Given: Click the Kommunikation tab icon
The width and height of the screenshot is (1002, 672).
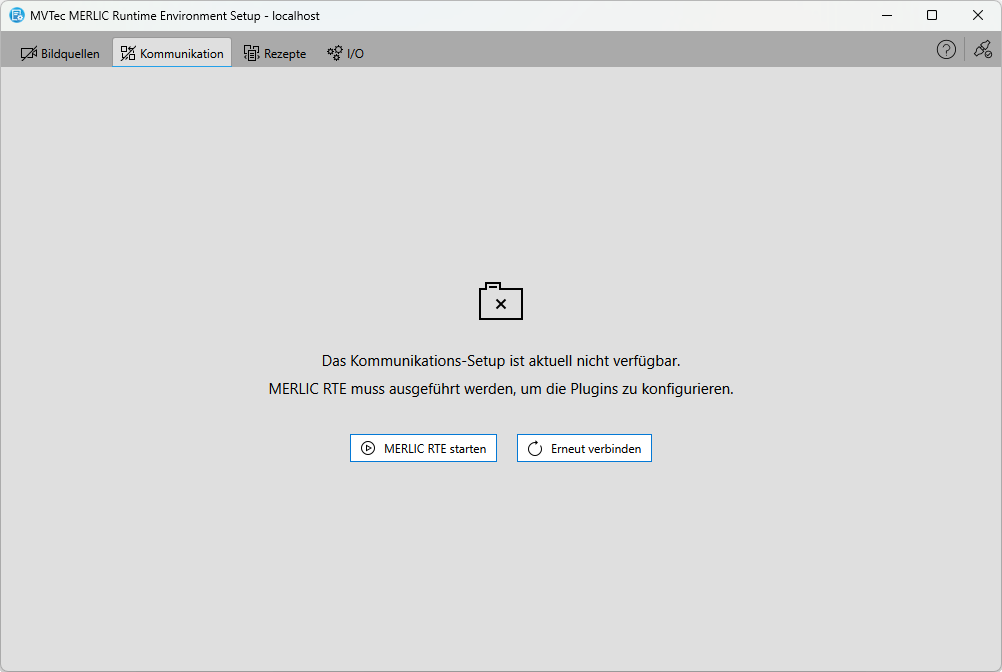Looking at the screenshot, I should [x=128, y=53].
